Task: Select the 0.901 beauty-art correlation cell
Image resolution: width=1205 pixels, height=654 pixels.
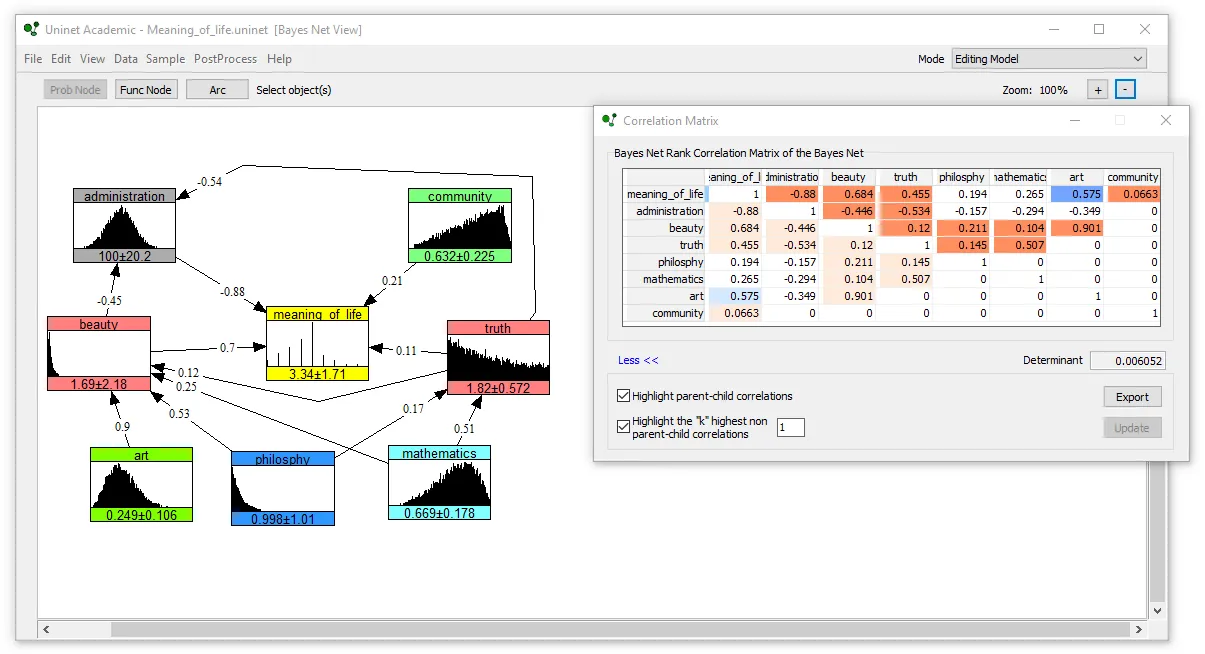Action: [1077, 228]
